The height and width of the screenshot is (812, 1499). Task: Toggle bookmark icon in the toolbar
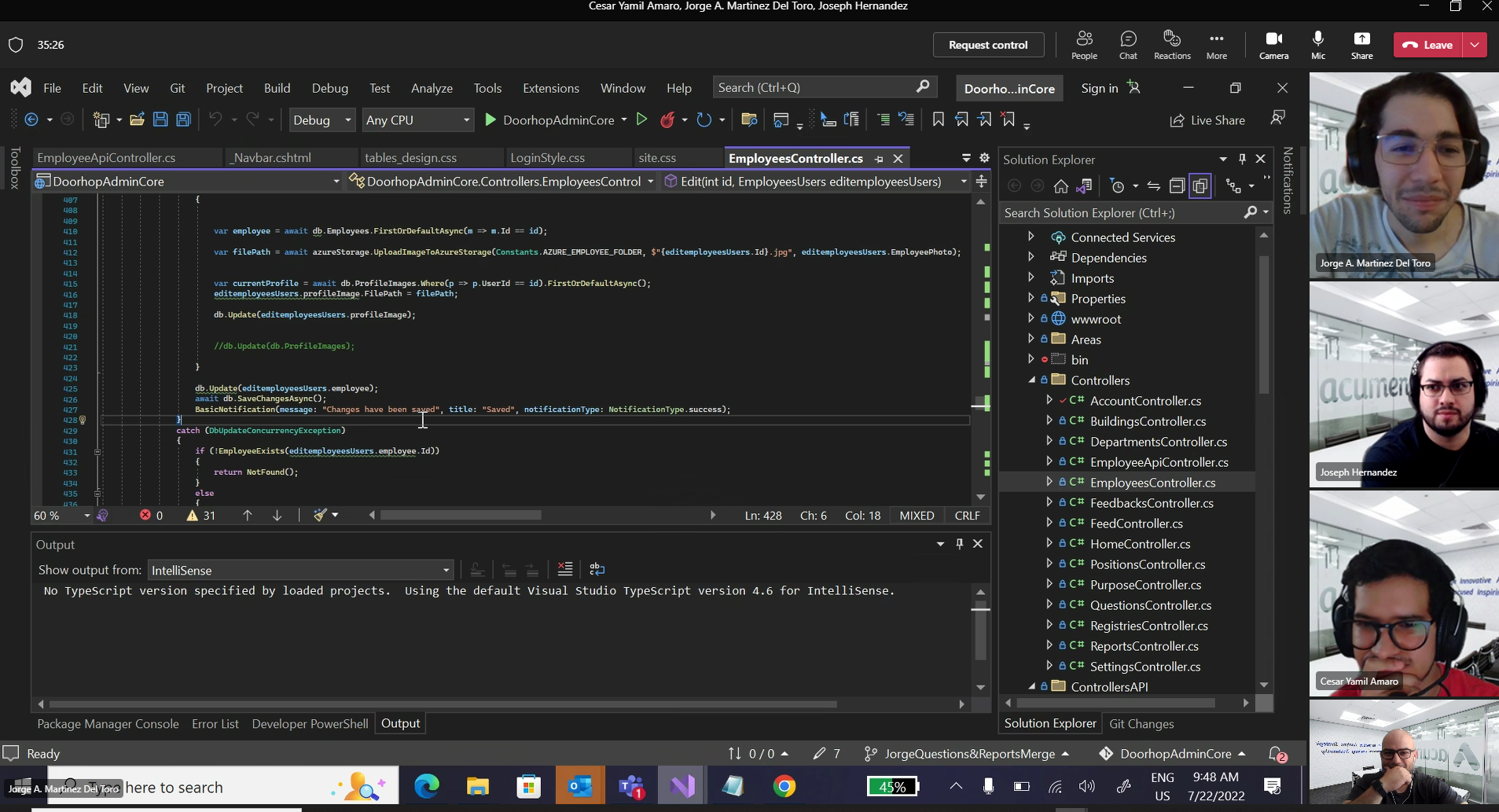pos(938,119)
